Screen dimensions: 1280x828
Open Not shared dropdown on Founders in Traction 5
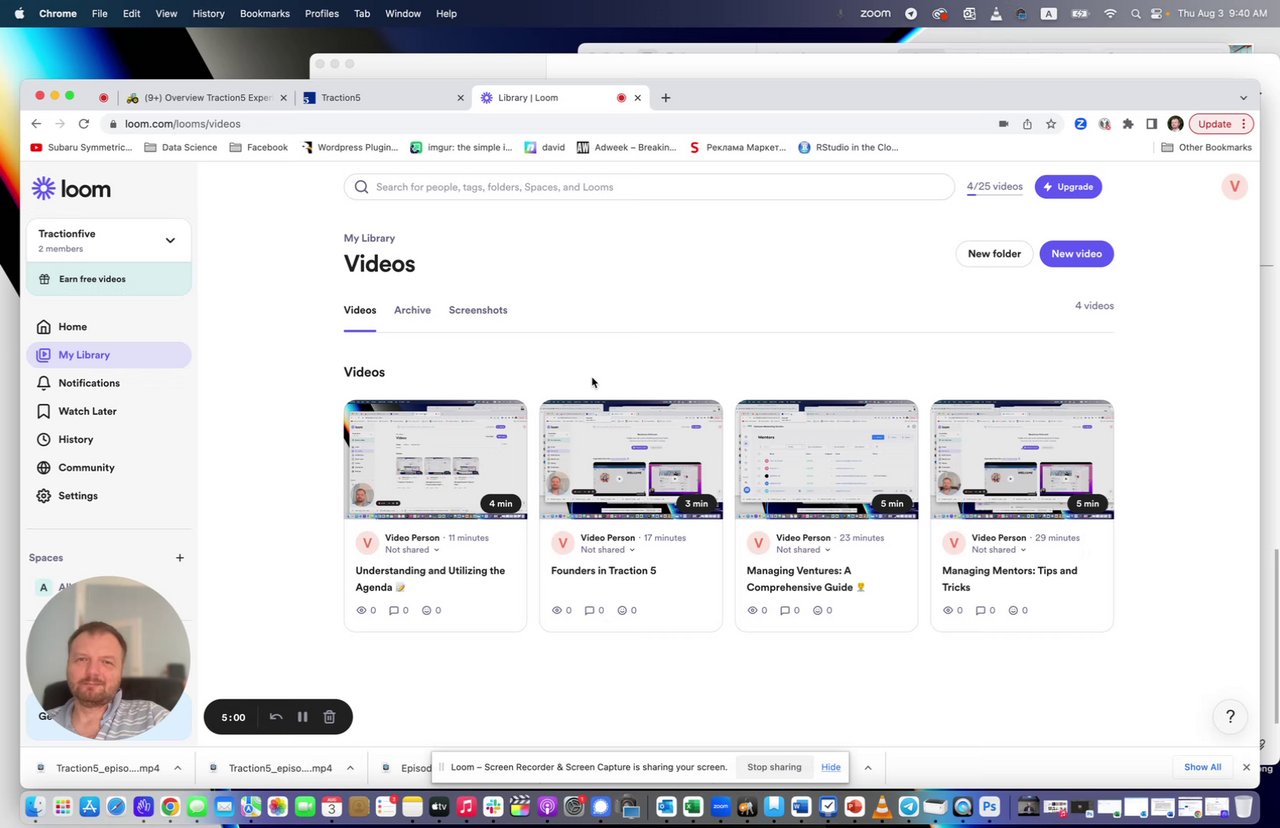(x=608, y=550)
